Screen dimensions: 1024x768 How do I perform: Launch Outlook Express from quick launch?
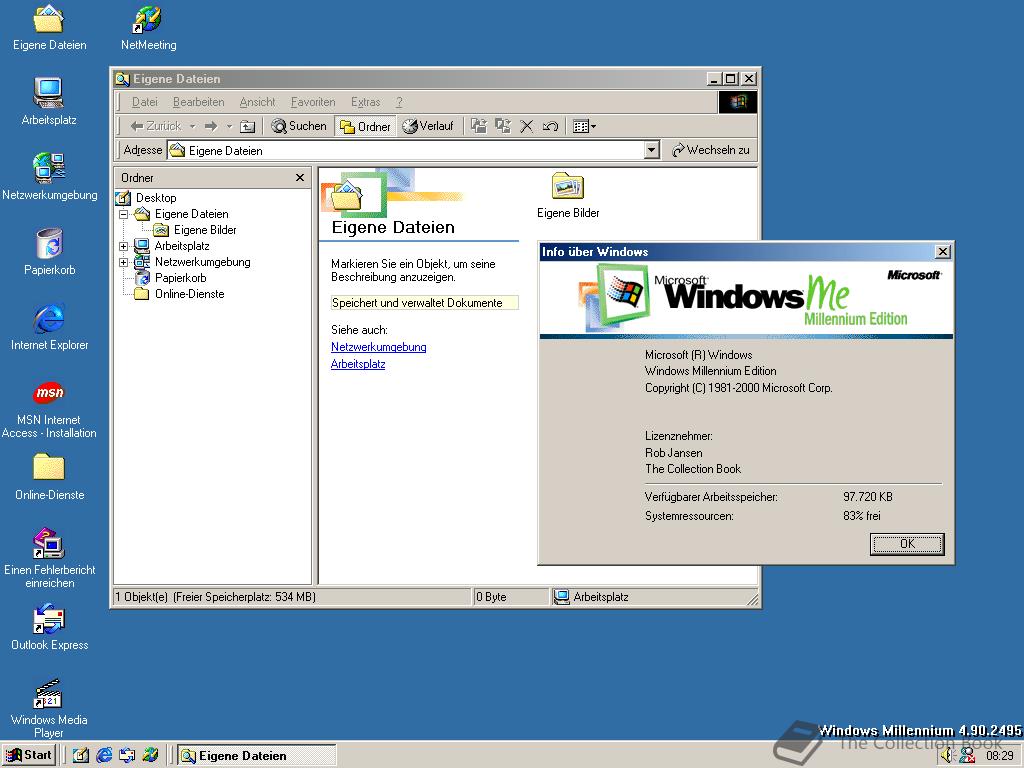pos(127,756)
